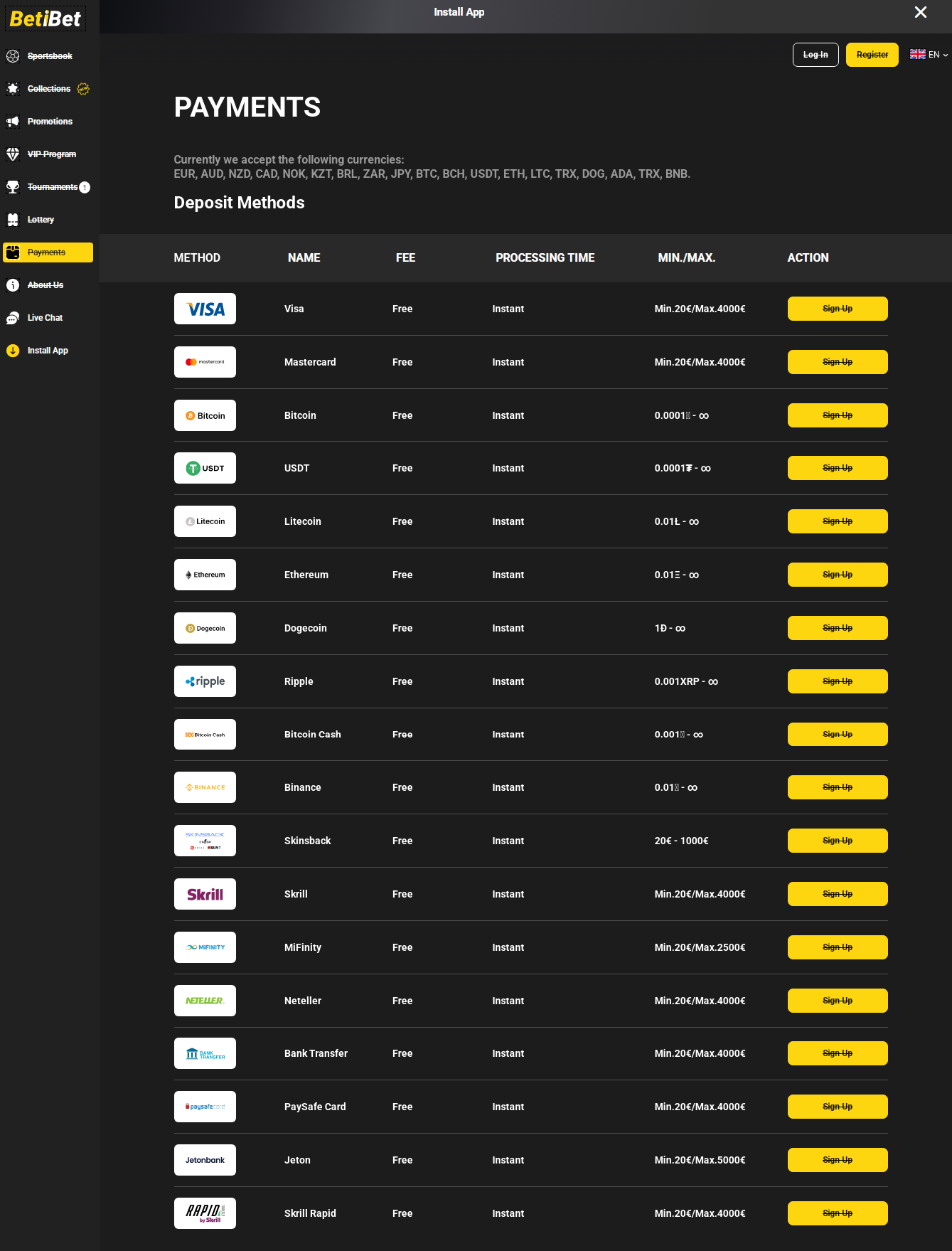Click the Binance logo thumbnail

pyautogui.click(x=205, y=787)
